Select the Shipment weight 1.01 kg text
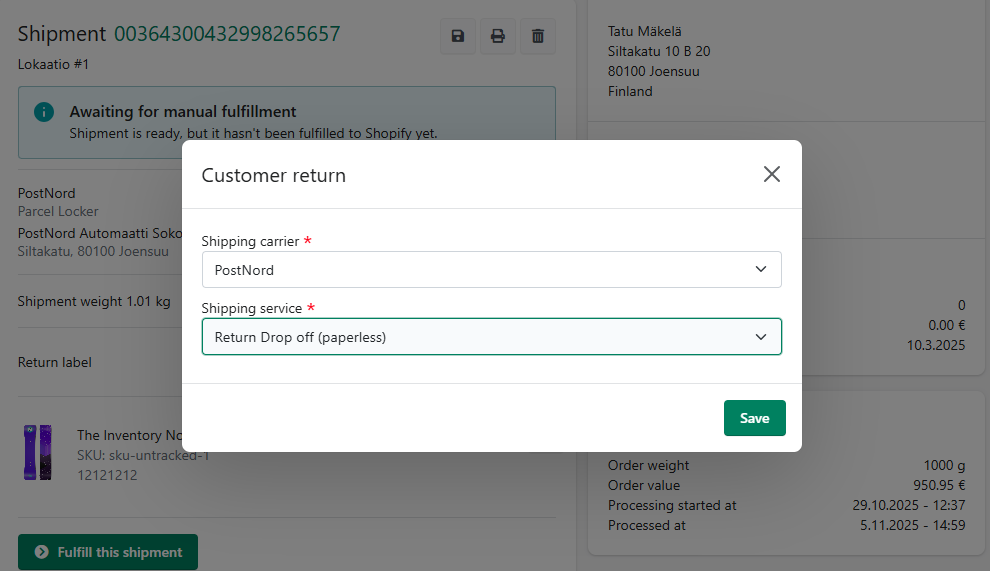The image size is (990, 571). coord(94,301)
